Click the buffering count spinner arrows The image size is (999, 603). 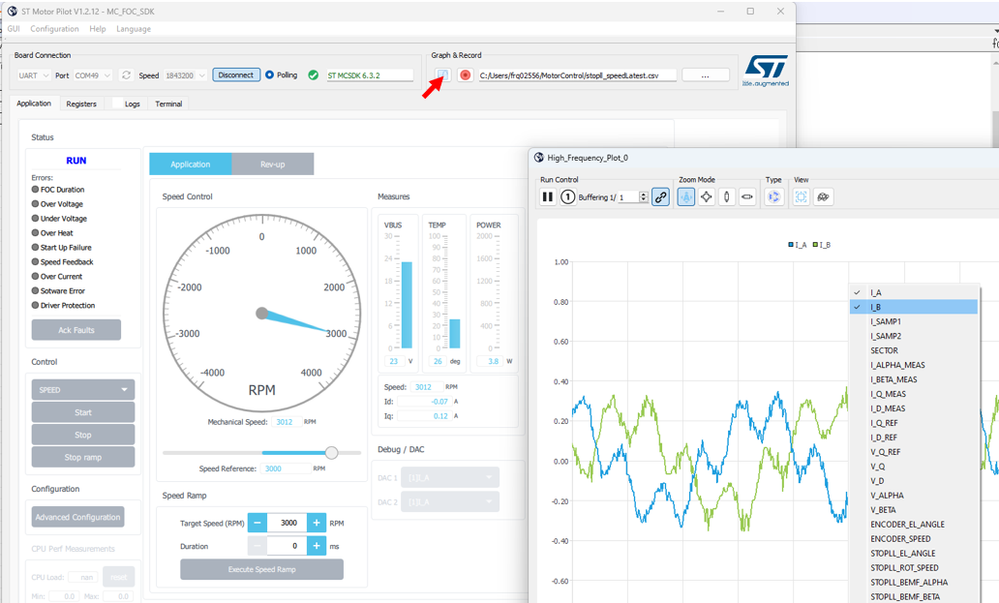(643, 197)
